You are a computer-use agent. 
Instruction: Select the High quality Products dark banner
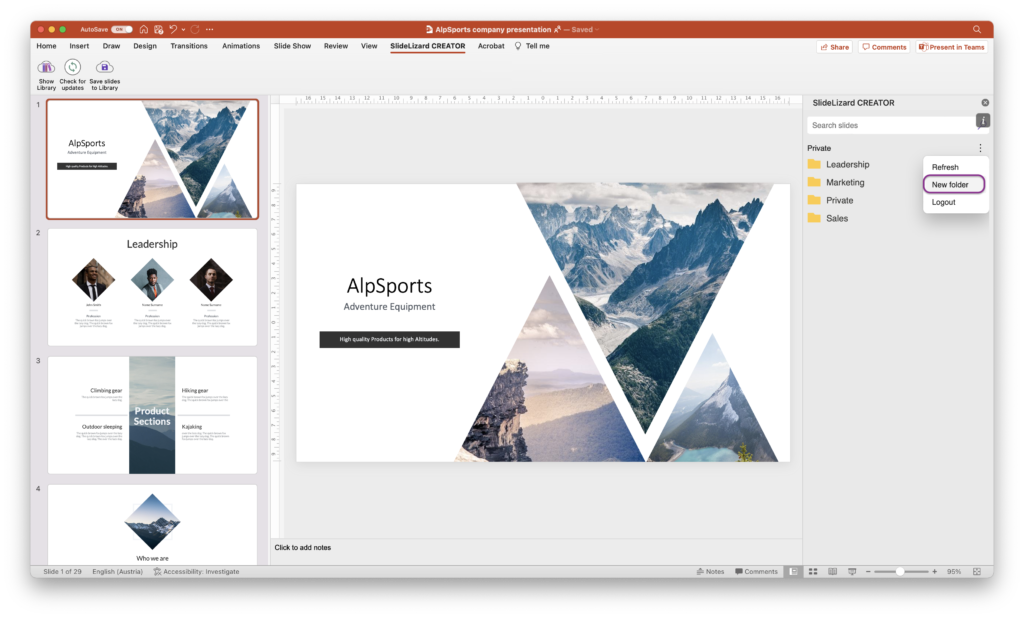click(389, 339)
